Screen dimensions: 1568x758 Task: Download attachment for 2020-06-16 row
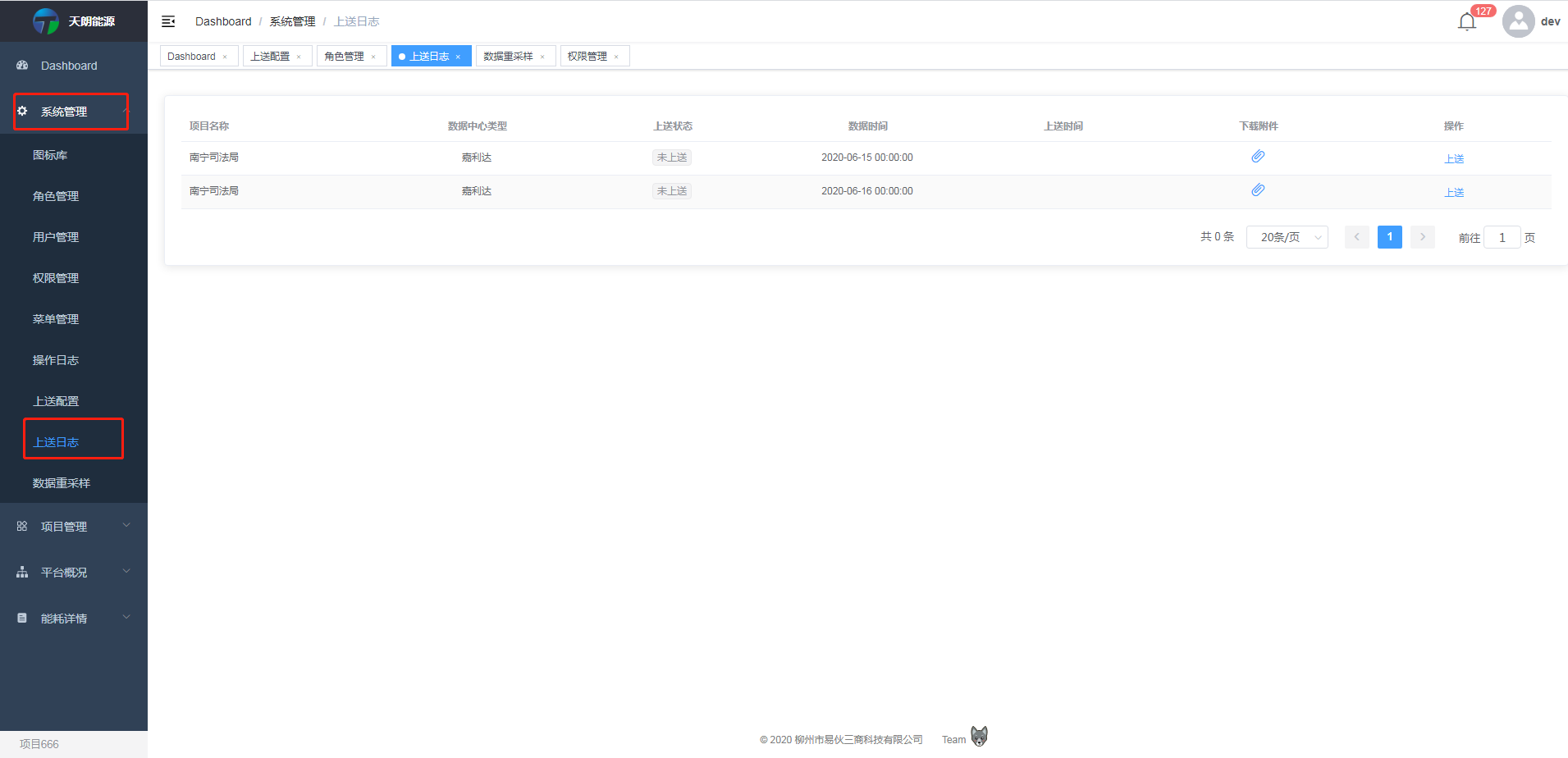click(1258, 190)
